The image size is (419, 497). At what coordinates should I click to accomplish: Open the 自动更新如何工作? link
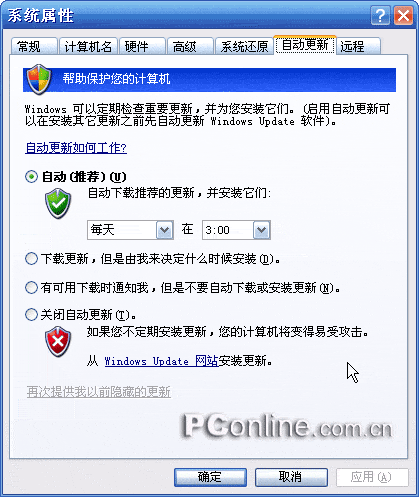tap(76, 148)
